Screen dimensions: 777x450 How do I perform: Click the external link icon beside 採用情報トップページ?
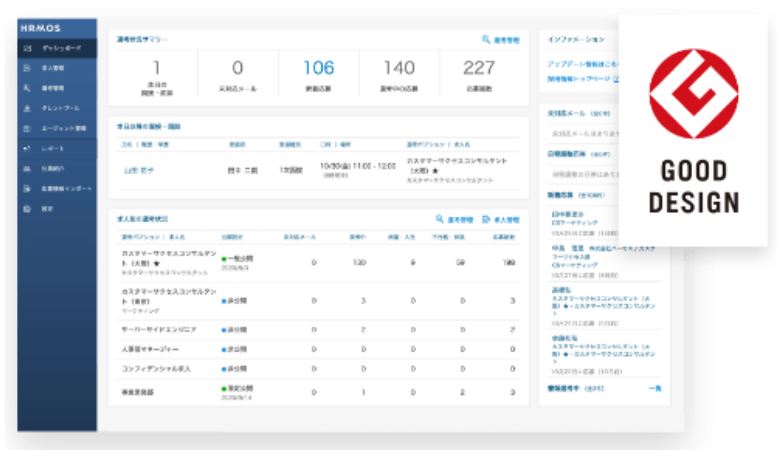[616, 78]
